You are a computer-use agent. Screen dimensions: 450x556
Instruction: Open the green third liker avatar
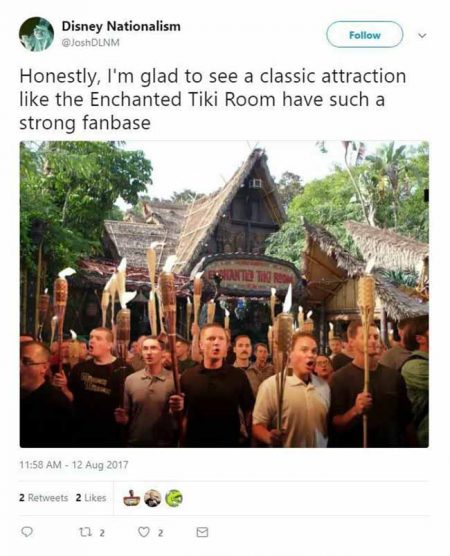[174, 498]
